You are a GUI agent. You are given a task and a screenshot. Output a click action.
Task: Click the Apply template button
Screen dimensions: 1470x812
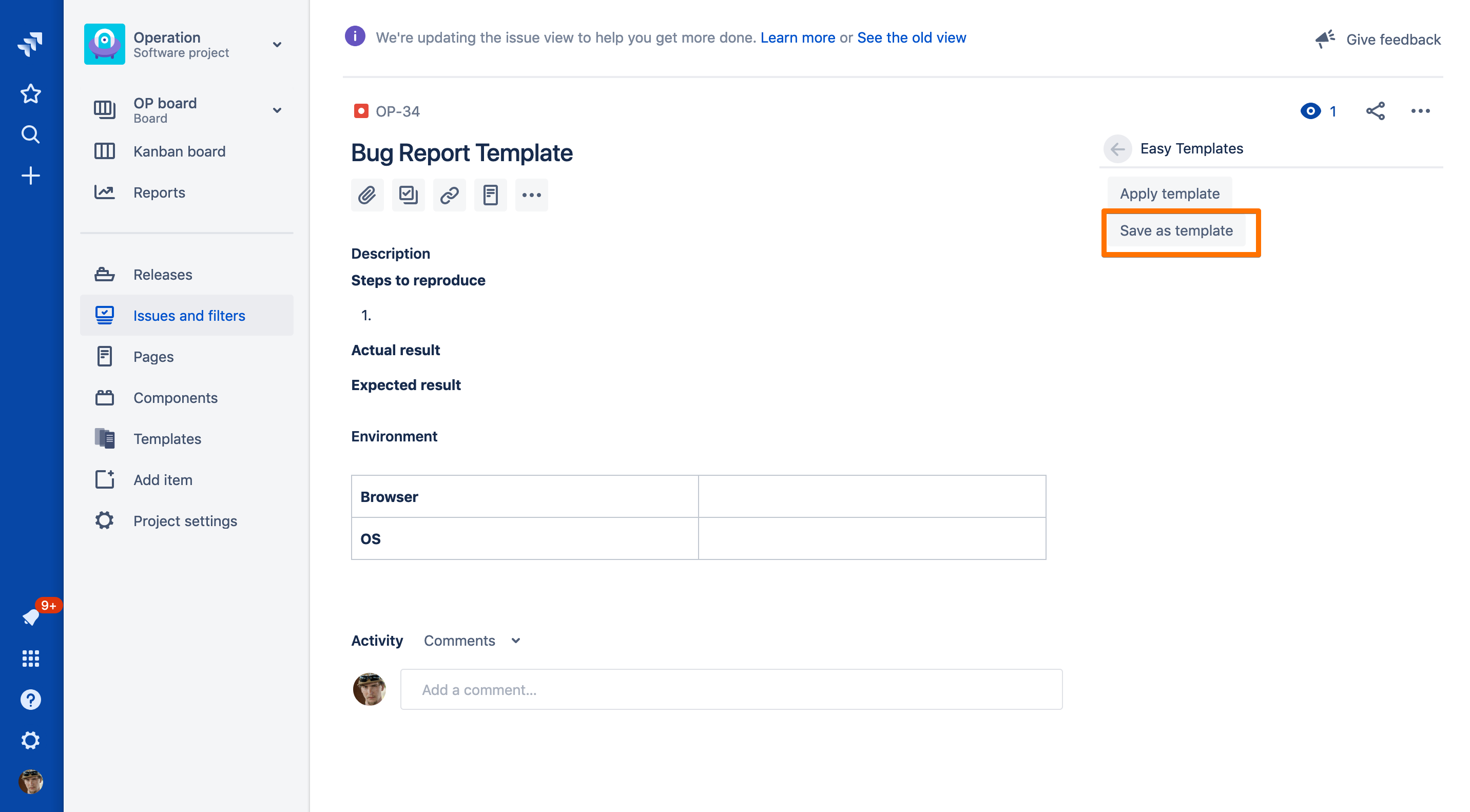(x=1169, y=194)
